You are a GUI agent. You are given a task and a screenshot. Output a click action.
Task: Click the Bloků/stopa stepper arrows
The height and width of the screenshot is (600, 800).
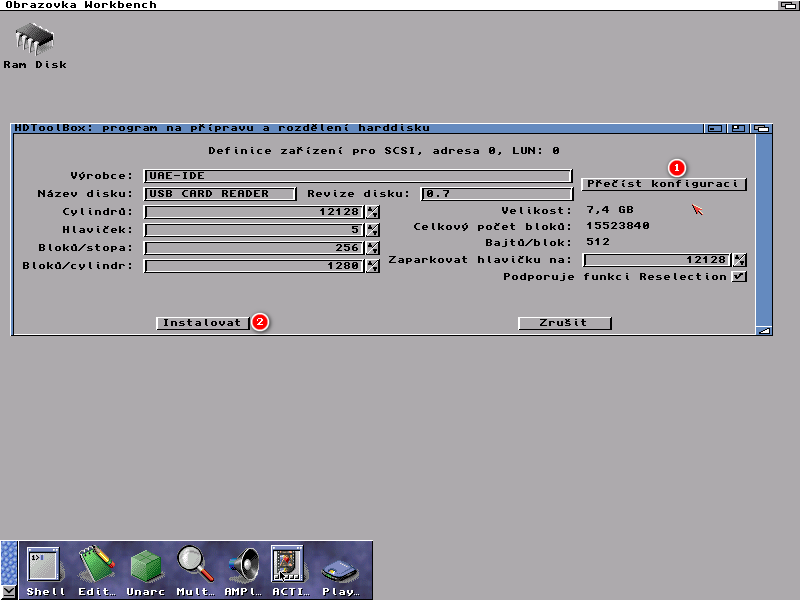tap(373, 247)
